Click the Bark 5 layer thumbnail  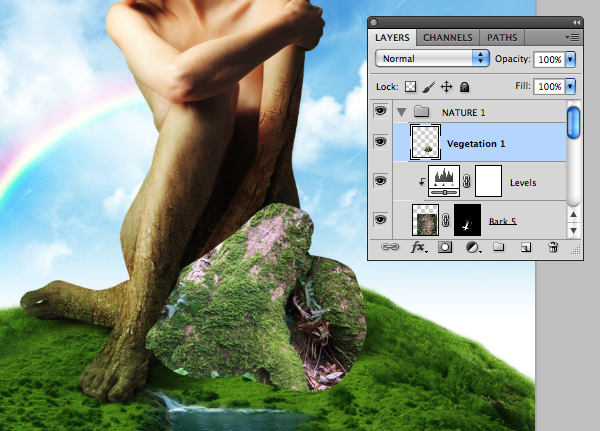click(425, 220)
